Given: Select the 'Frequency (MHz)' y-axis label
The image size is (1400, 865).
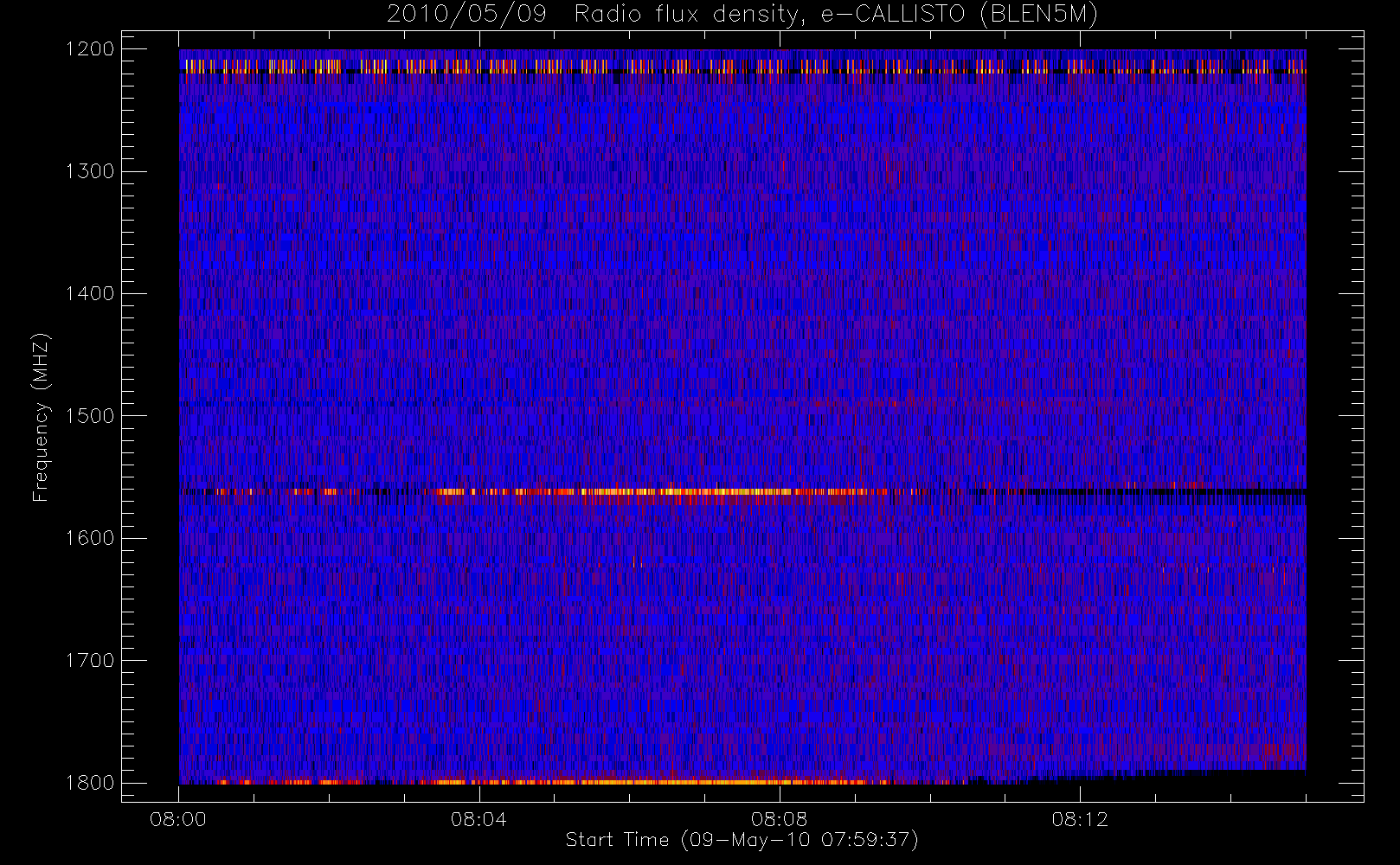Looking at the screenshot, I should pos(40,417).
